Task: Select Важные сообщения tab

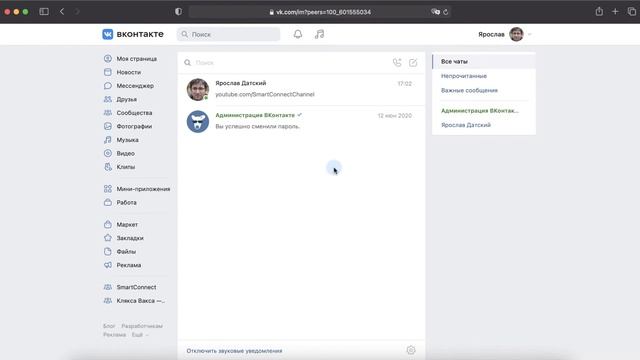Action: click(484, 91)
